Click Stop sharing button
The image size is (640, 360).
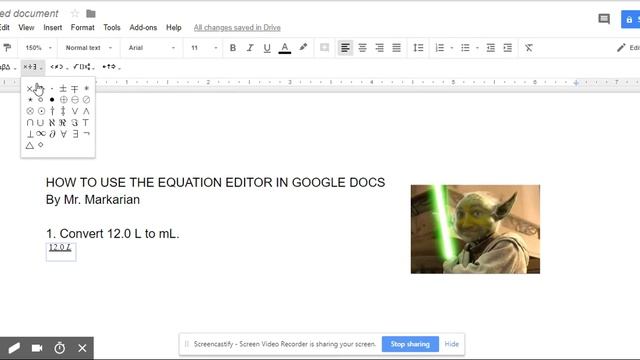tap(410, 344)
